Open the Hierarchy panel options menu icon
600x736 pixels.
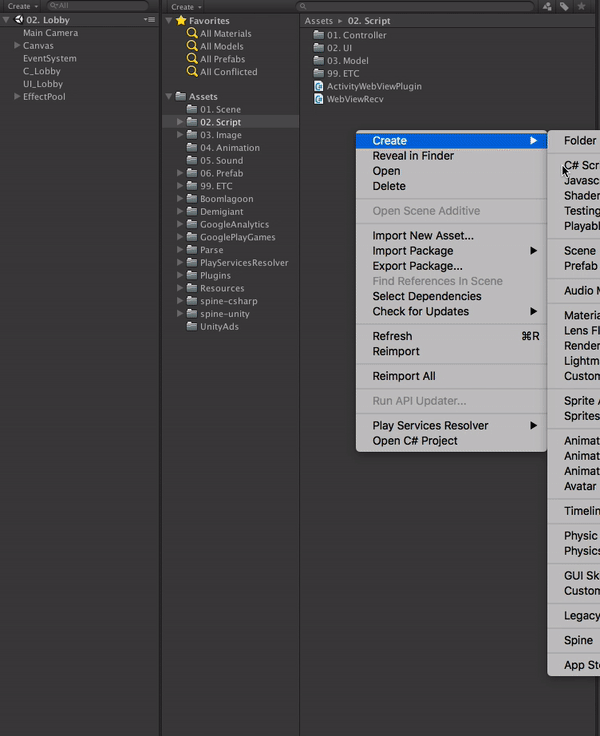150,20
